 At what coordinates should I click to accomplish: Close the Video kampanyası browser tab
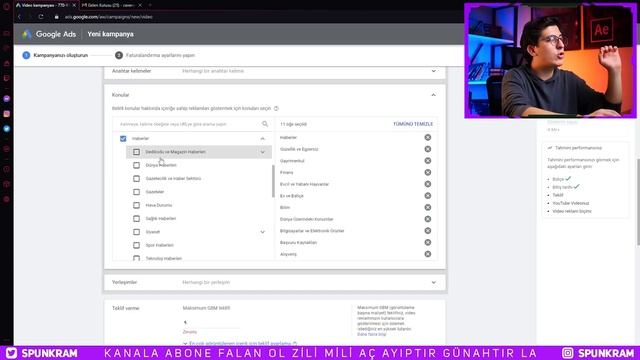[74, 5]
